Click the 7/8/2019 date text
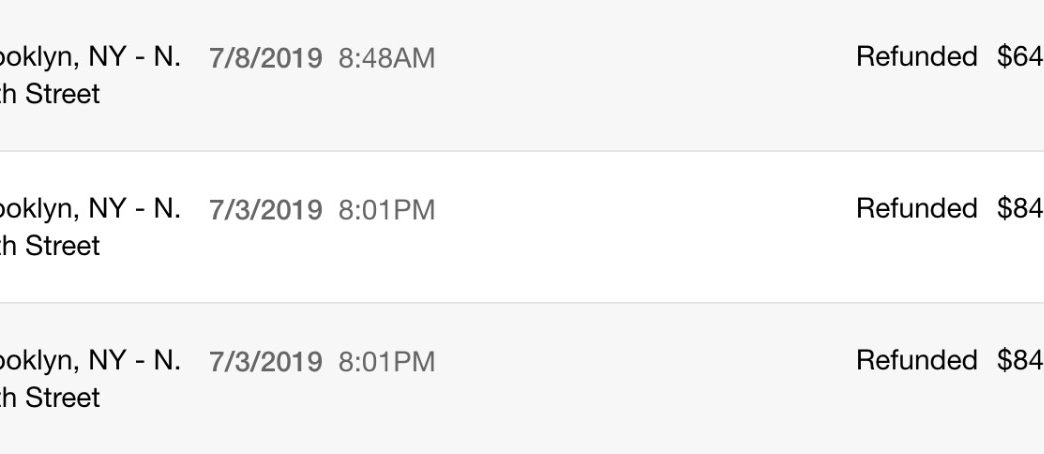The image size is (1044, 454). pyautogui.click(x=266, y=59)
